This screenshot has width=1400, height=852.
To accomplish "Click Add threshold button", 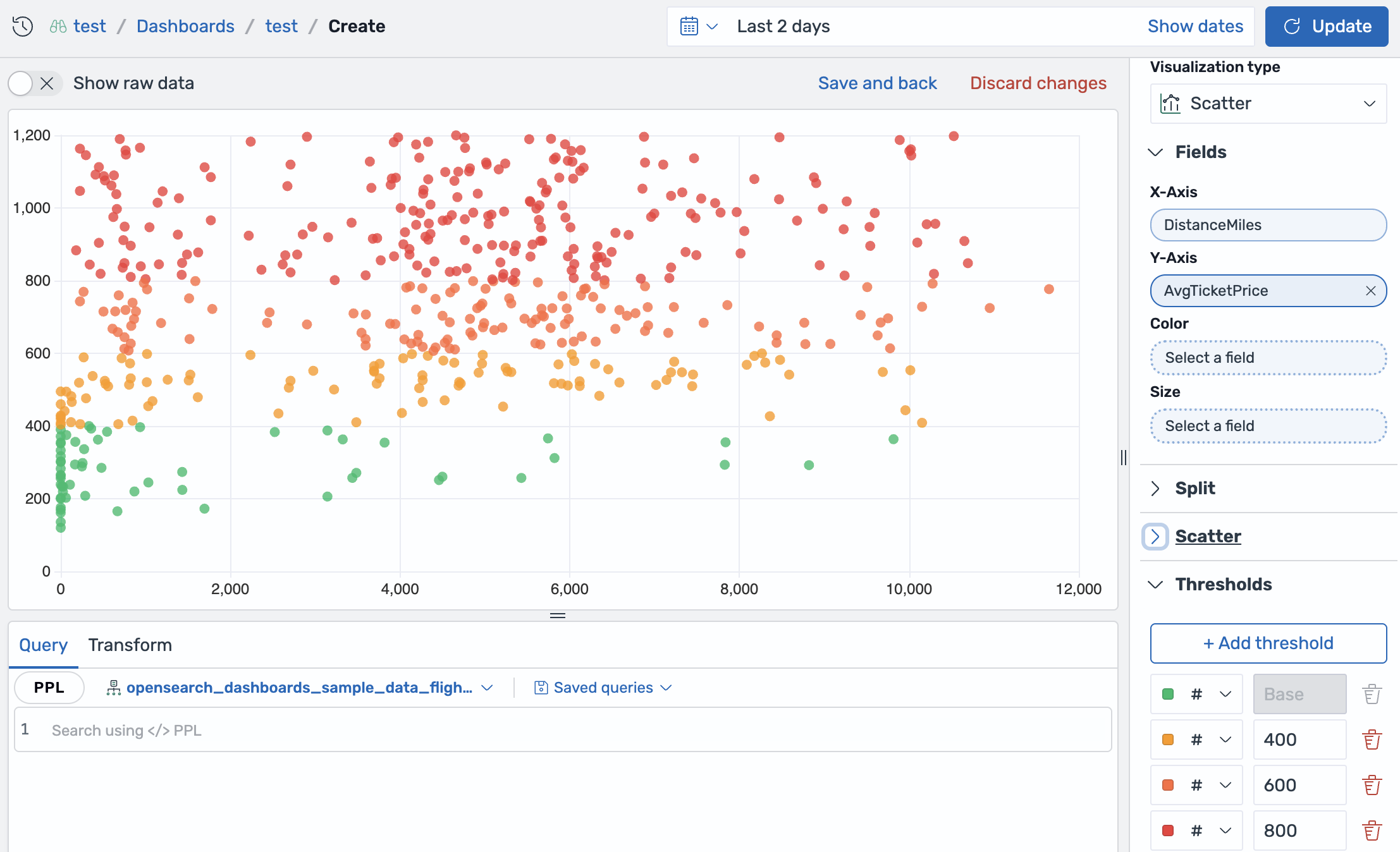I will pyautogui.click(x=1268, y=643).
